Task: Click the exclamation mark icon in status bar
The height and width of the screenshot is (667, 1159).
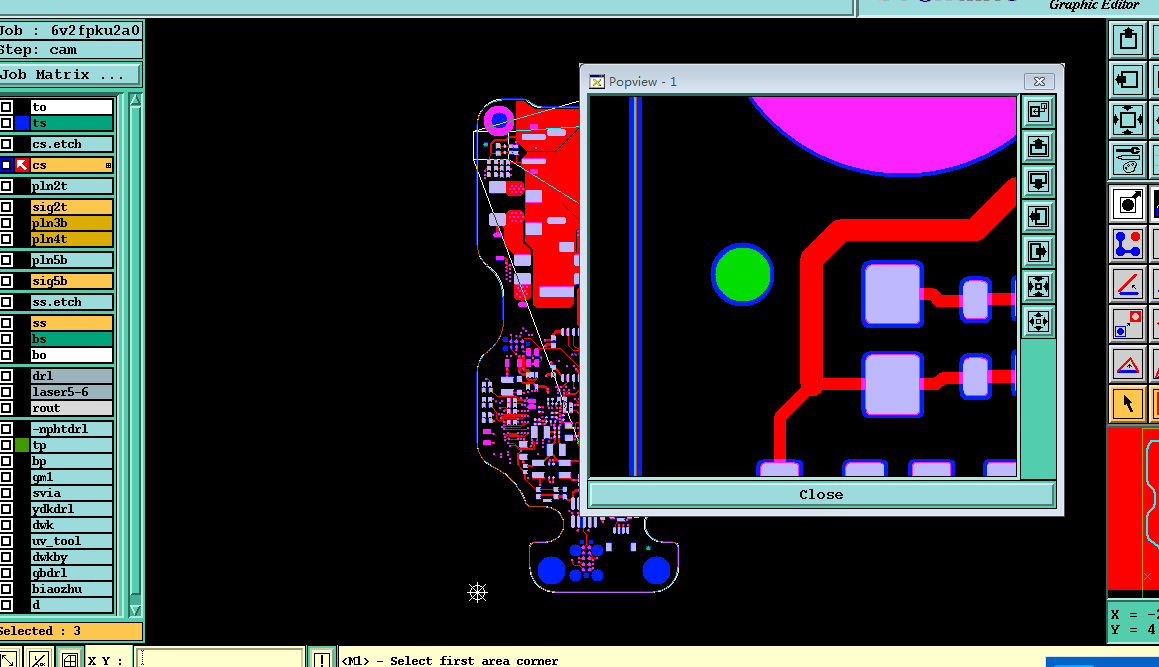Action: click(322, 658)
